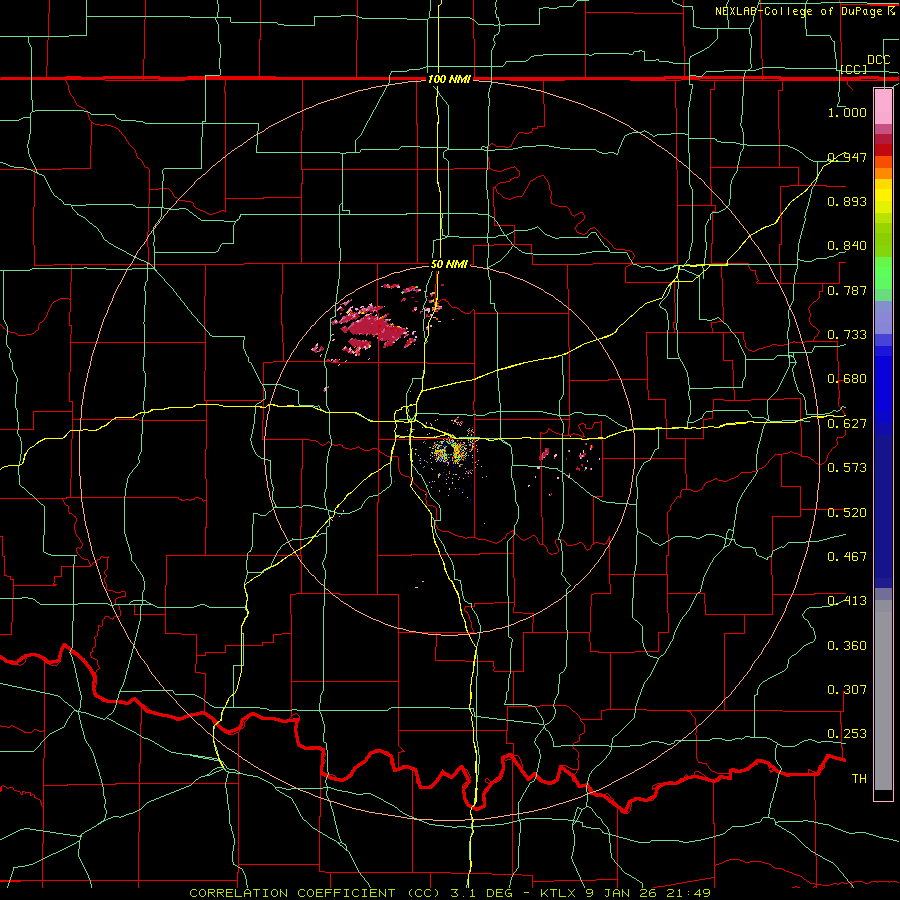
Task: Select the 0.733 scale value
Action: pos(847,335)
